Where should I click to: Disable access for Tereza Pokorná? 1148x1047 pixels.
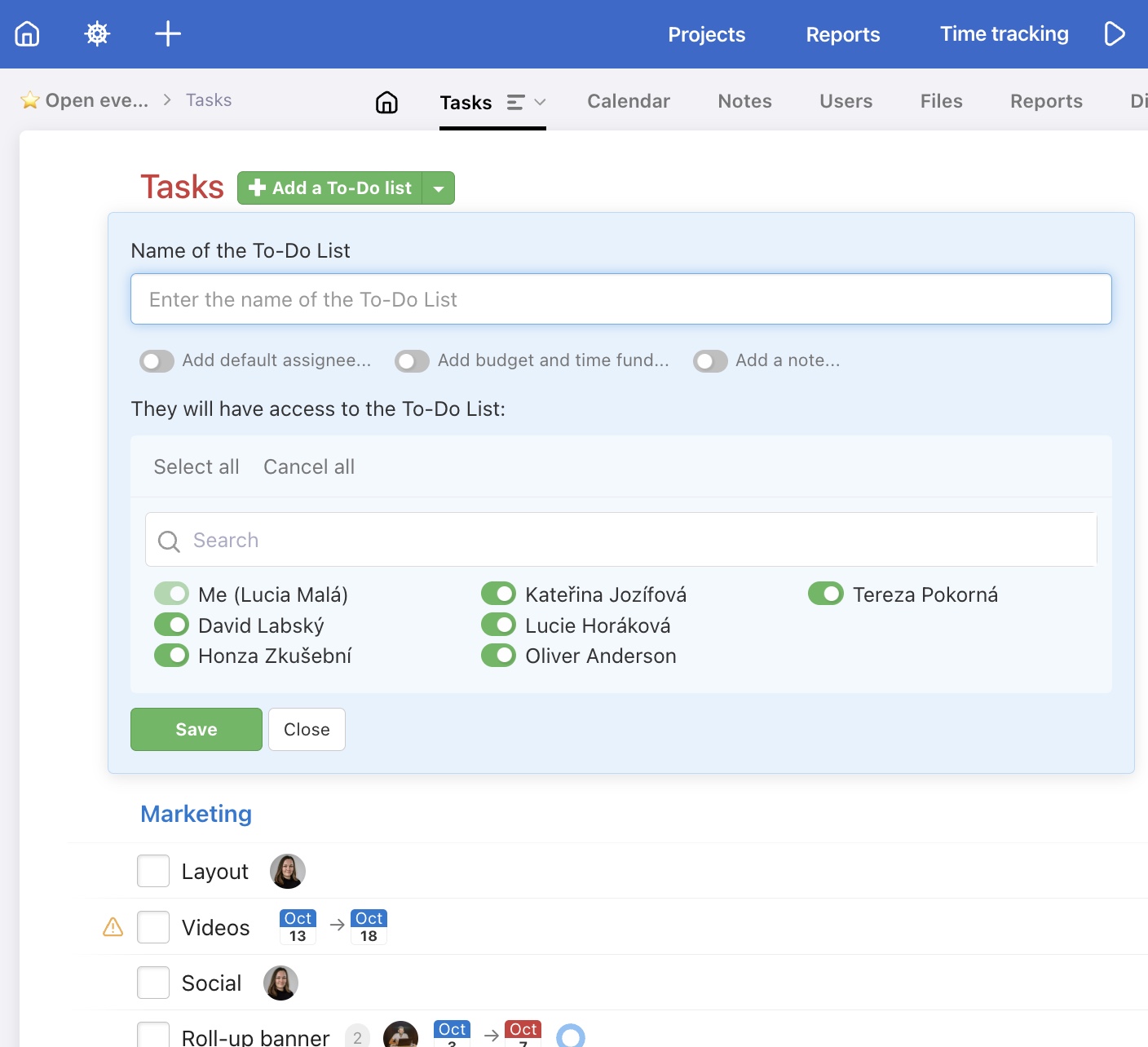click(825, 594)
